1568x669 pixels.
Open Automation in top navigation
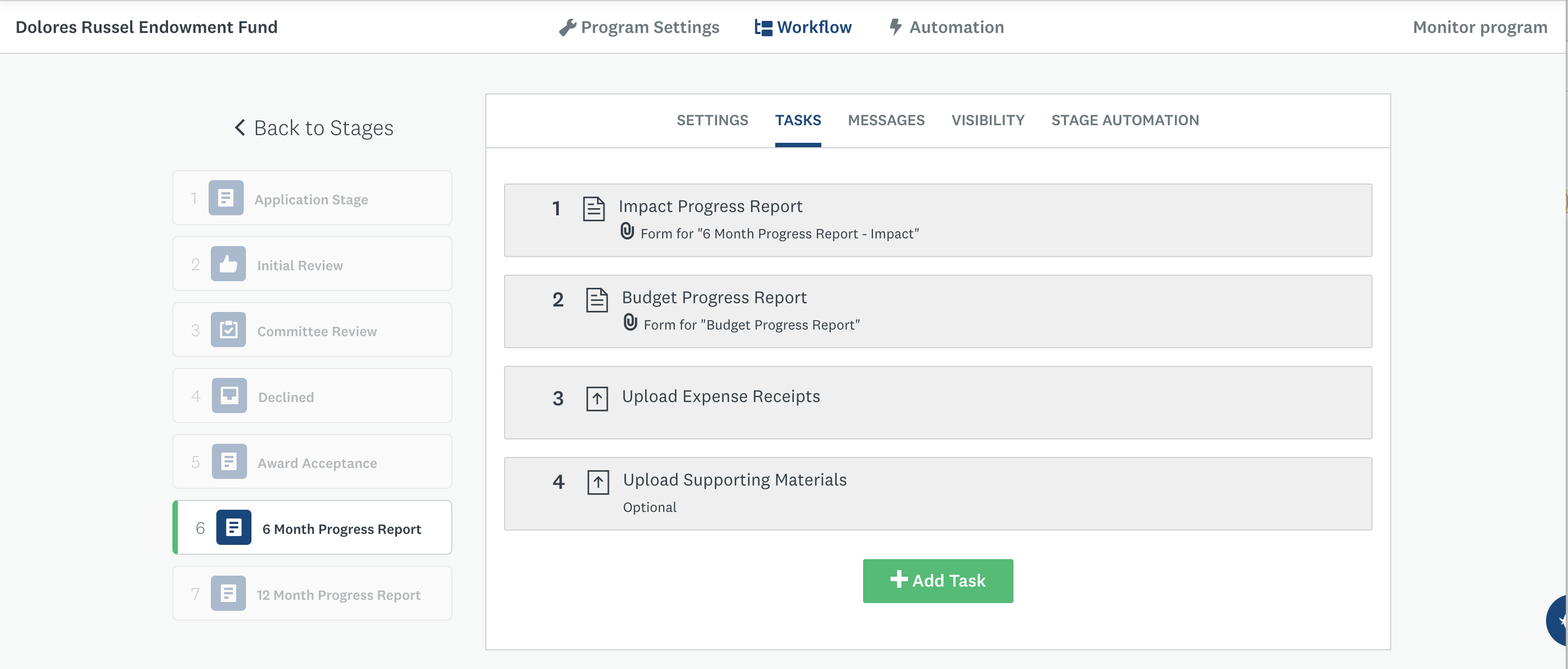coord(947,27)
